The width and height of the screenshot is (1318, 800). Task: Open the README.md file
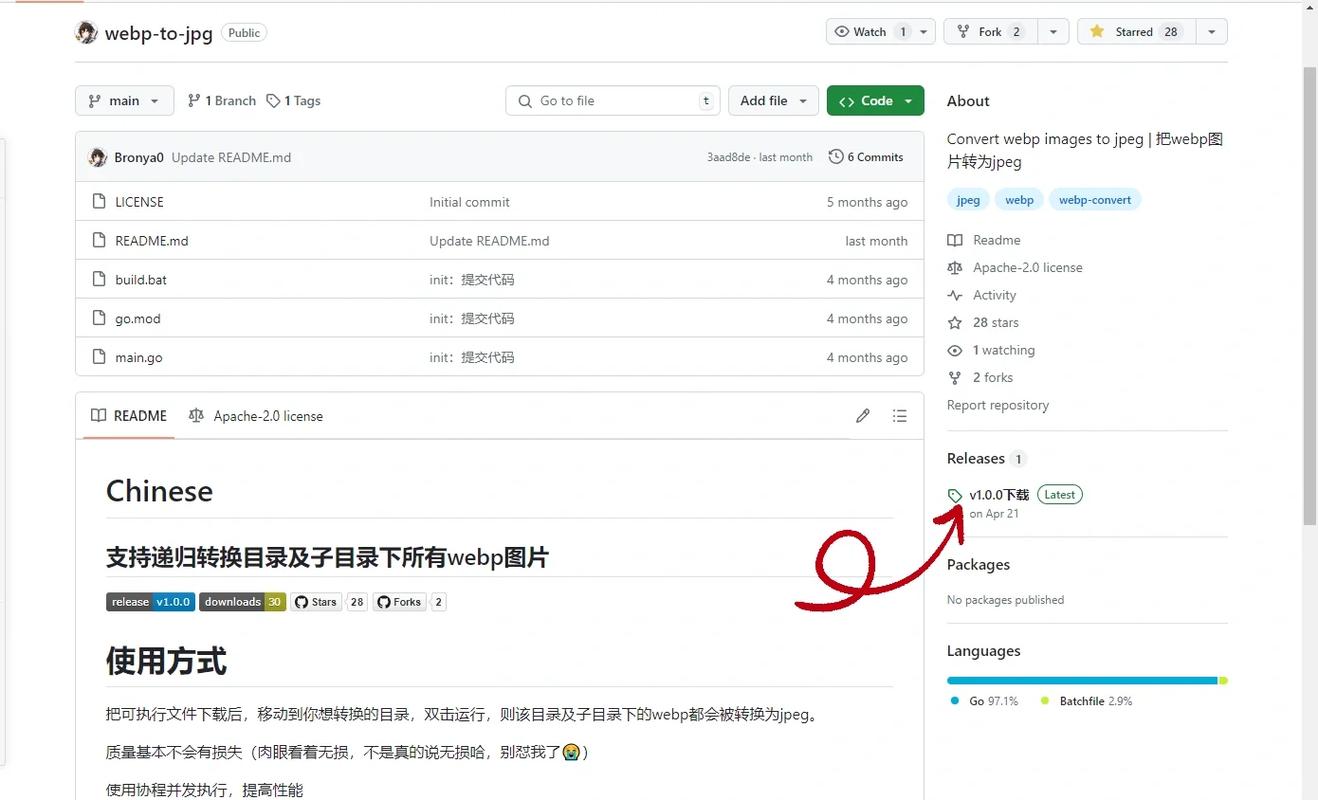[152, 240]
